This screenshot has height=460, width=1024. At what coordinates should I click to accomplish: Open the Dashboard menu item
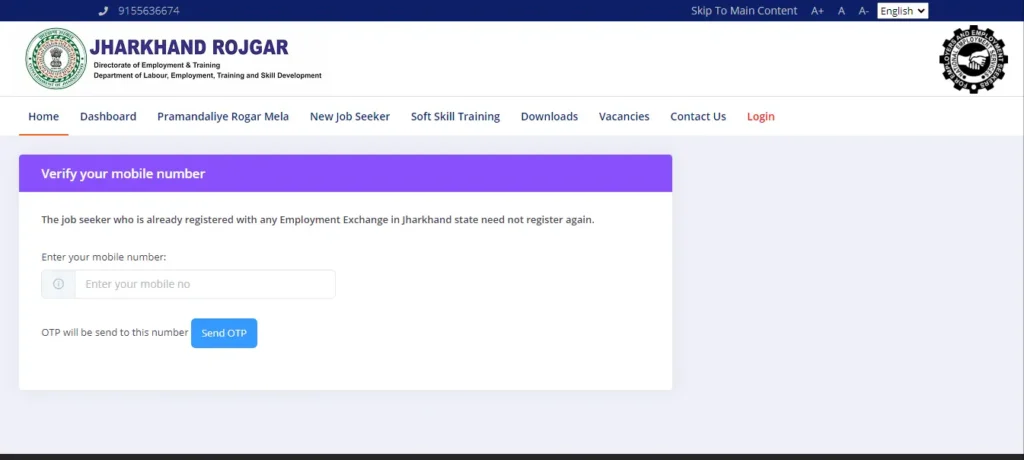tap(108, 116)
